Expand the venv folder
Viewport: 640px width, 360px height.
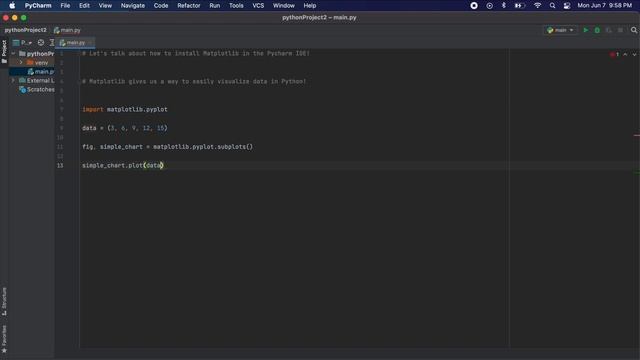pyautogui.click(x=21, y=62)
